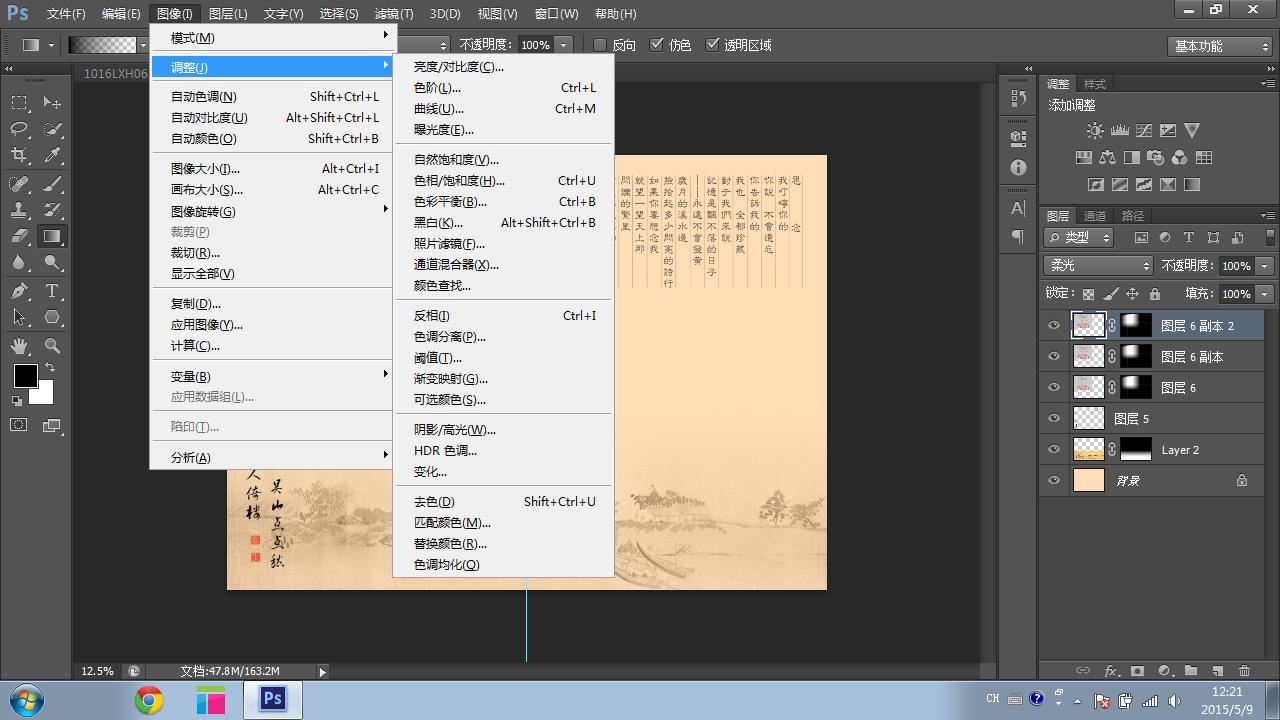Select the Lasso tool
The width and height of the screenshot is (1280, 720).
19,129
